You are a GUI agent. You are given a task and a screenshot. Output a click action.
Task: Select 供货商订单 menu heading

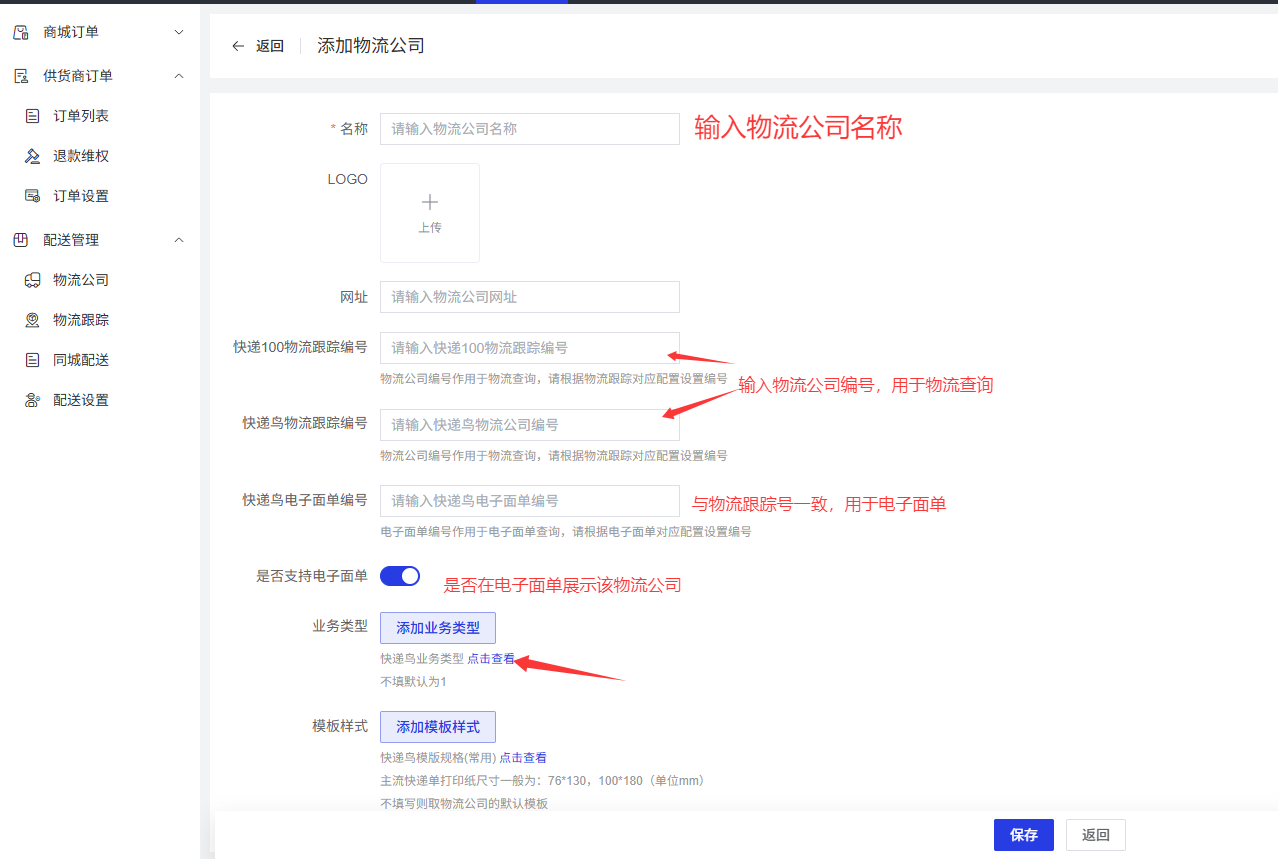point(78,76)
